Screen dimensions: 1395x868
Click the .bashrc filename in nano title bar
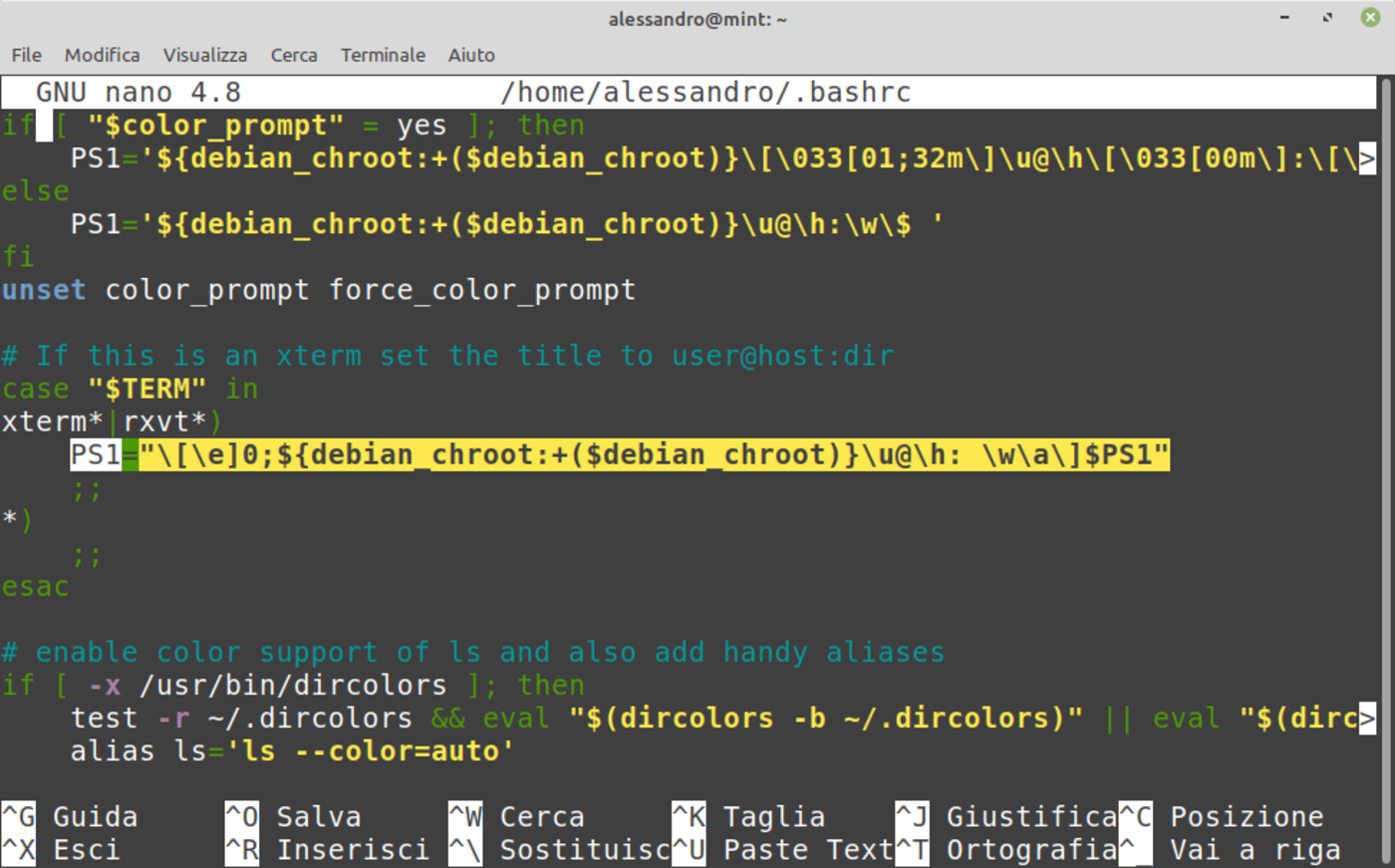705,93
